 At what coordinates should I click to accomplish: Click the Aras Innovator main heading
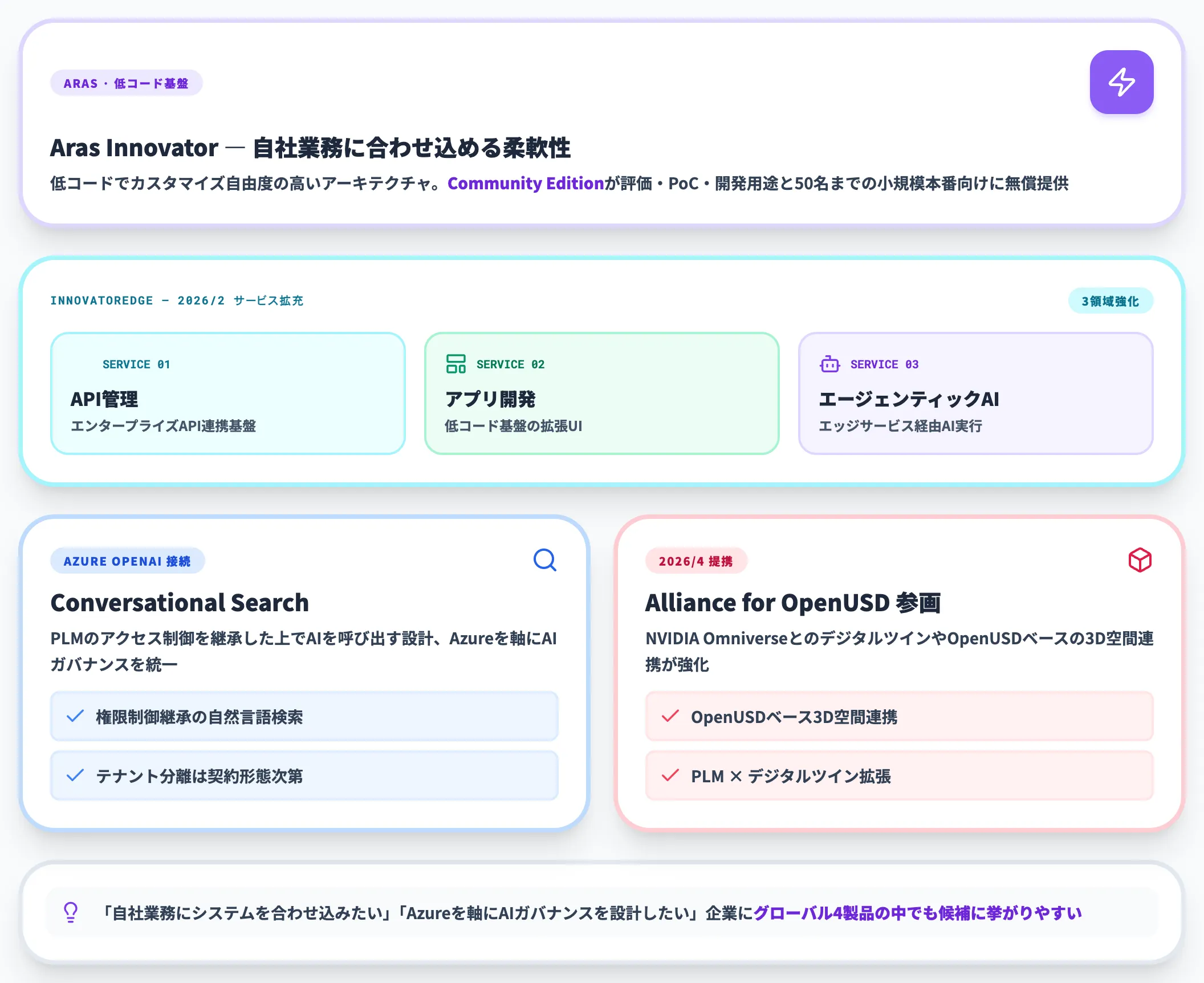310,148
